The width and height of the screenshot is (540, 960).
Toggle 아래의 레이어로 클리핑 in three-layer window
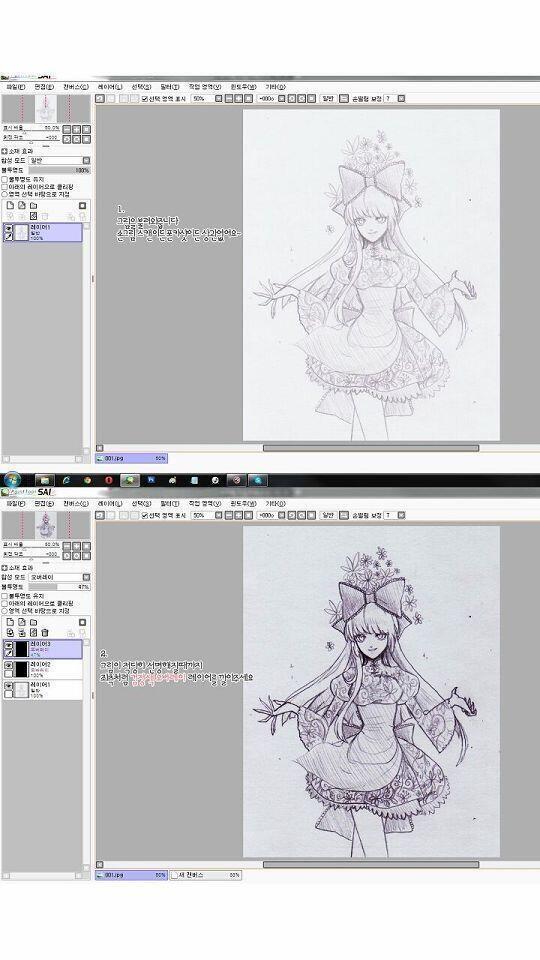point(5,603)
